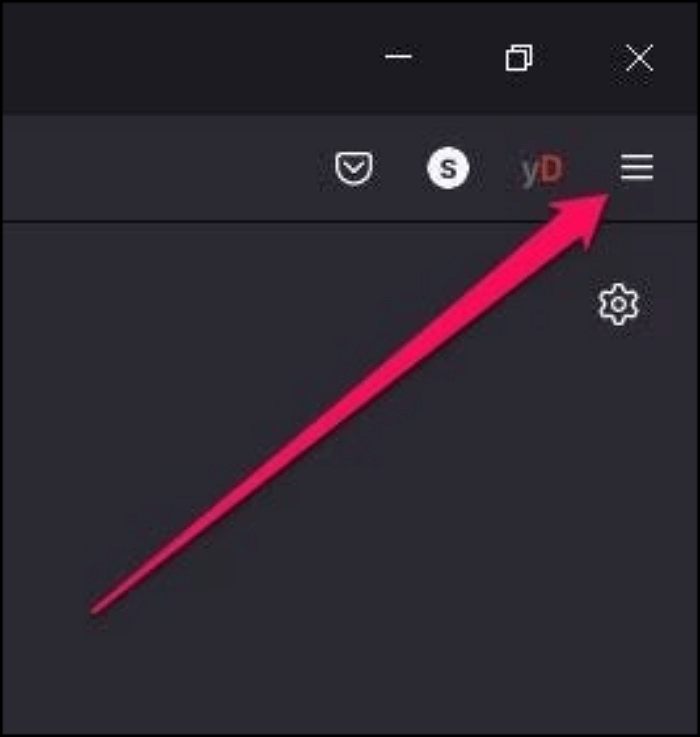Toggle the Pocket shield-shaped toolbar button

point(354,168)
